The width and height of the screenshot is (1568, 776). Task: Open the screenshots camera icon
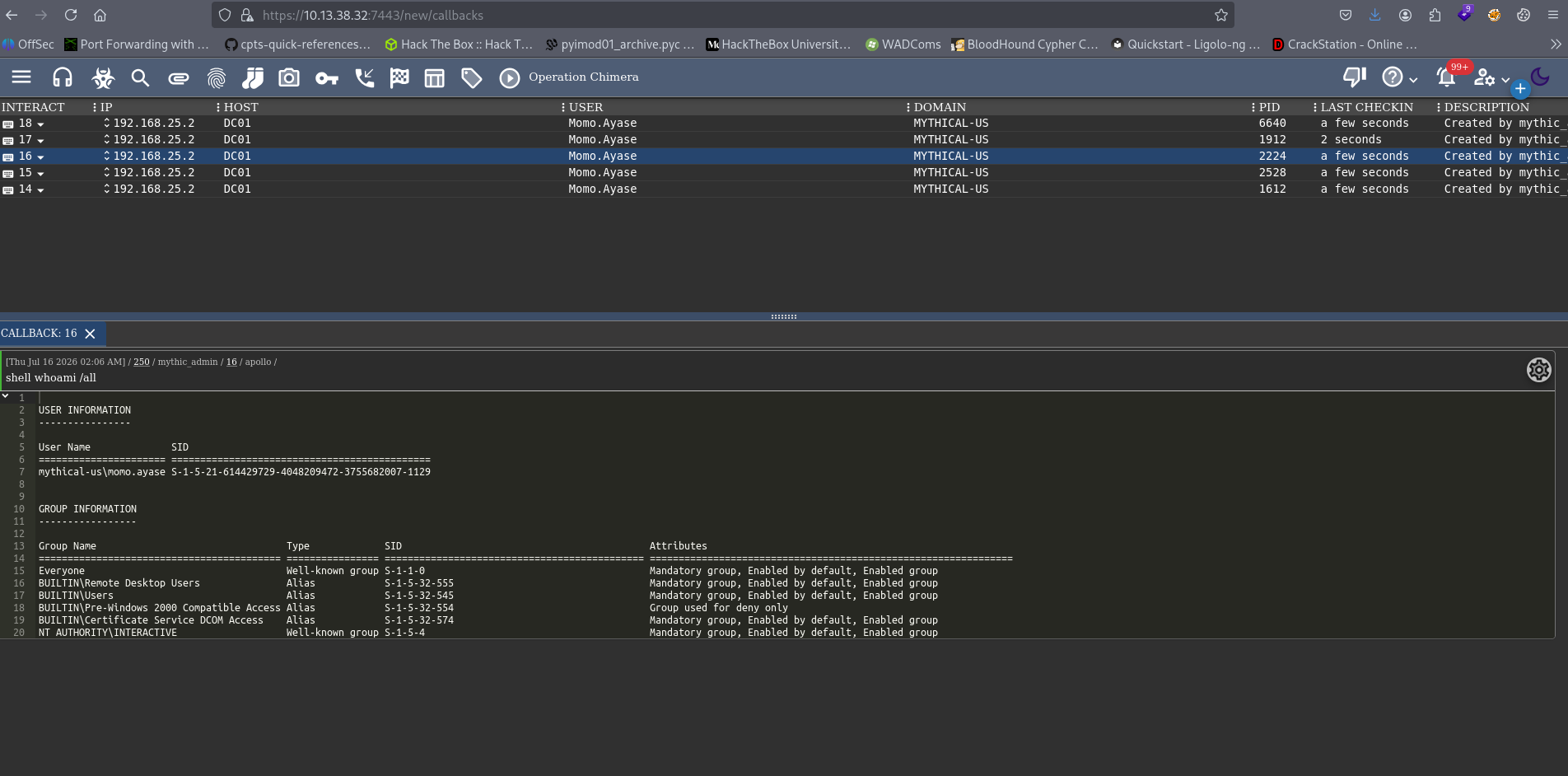tap(289, 77)
